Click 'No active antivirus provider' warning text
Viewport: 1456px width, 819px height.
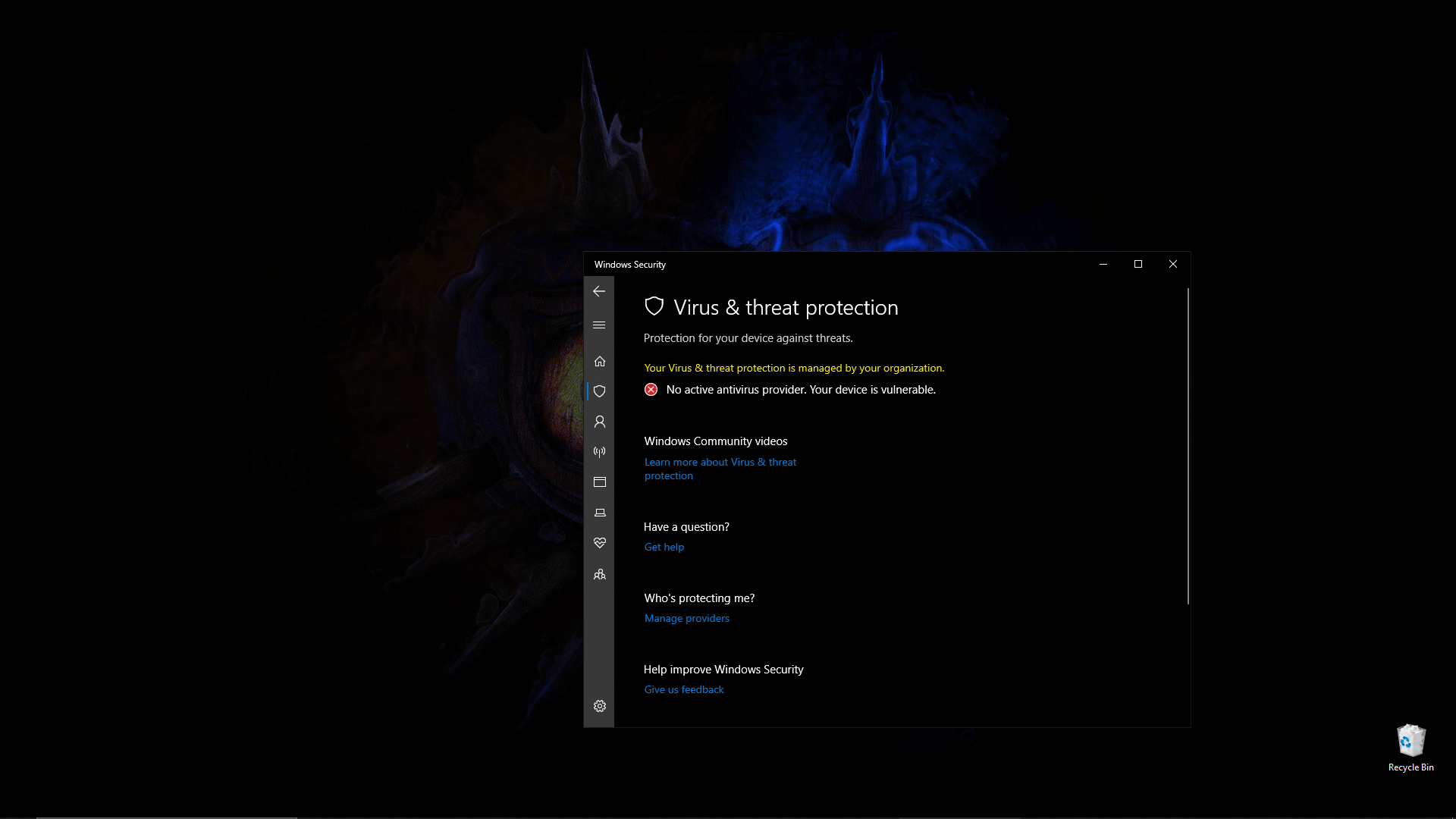coord(801,390)
